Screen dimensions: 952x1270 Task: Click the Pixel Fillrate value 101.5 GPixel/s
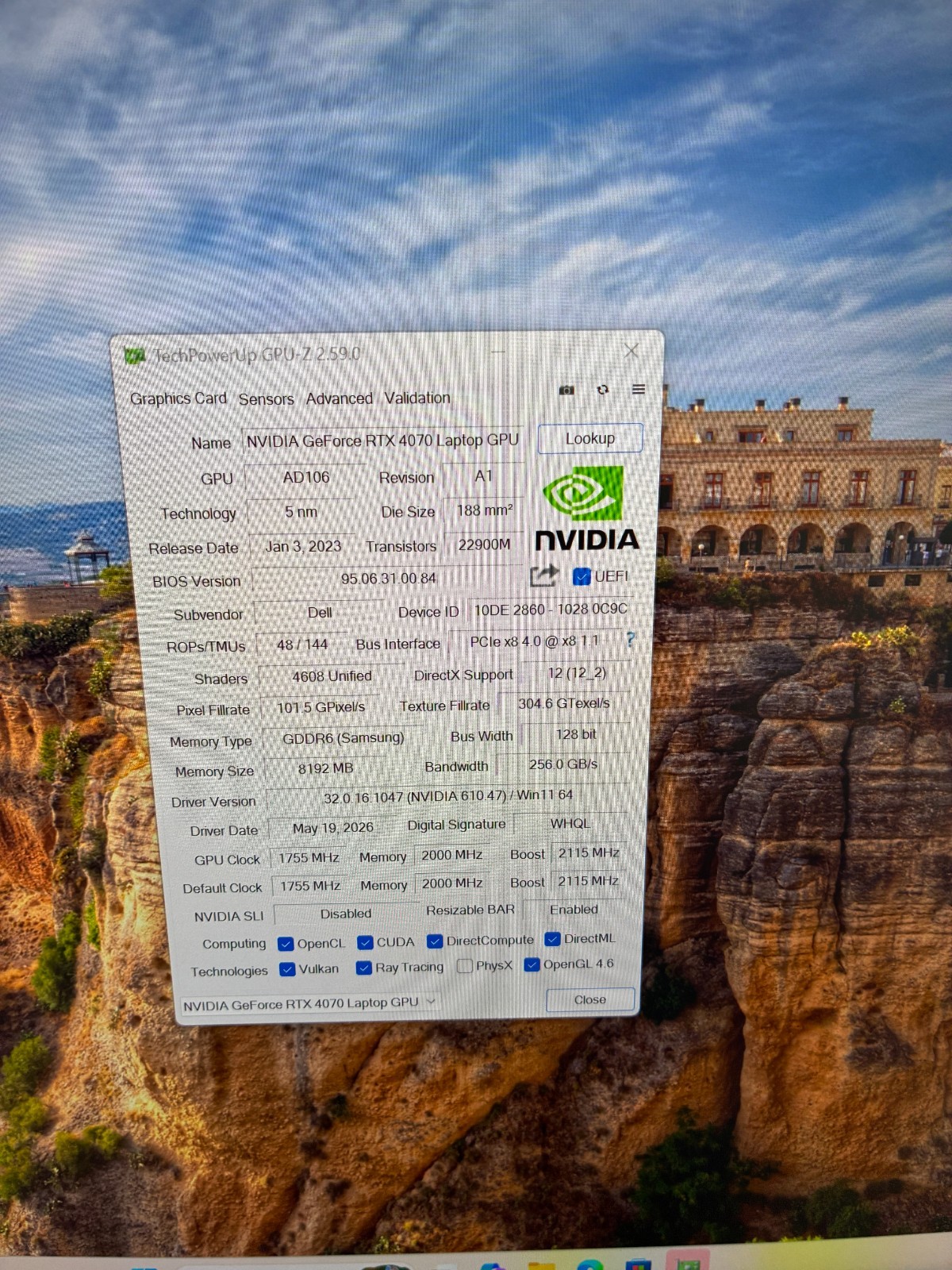click(321, 707)
